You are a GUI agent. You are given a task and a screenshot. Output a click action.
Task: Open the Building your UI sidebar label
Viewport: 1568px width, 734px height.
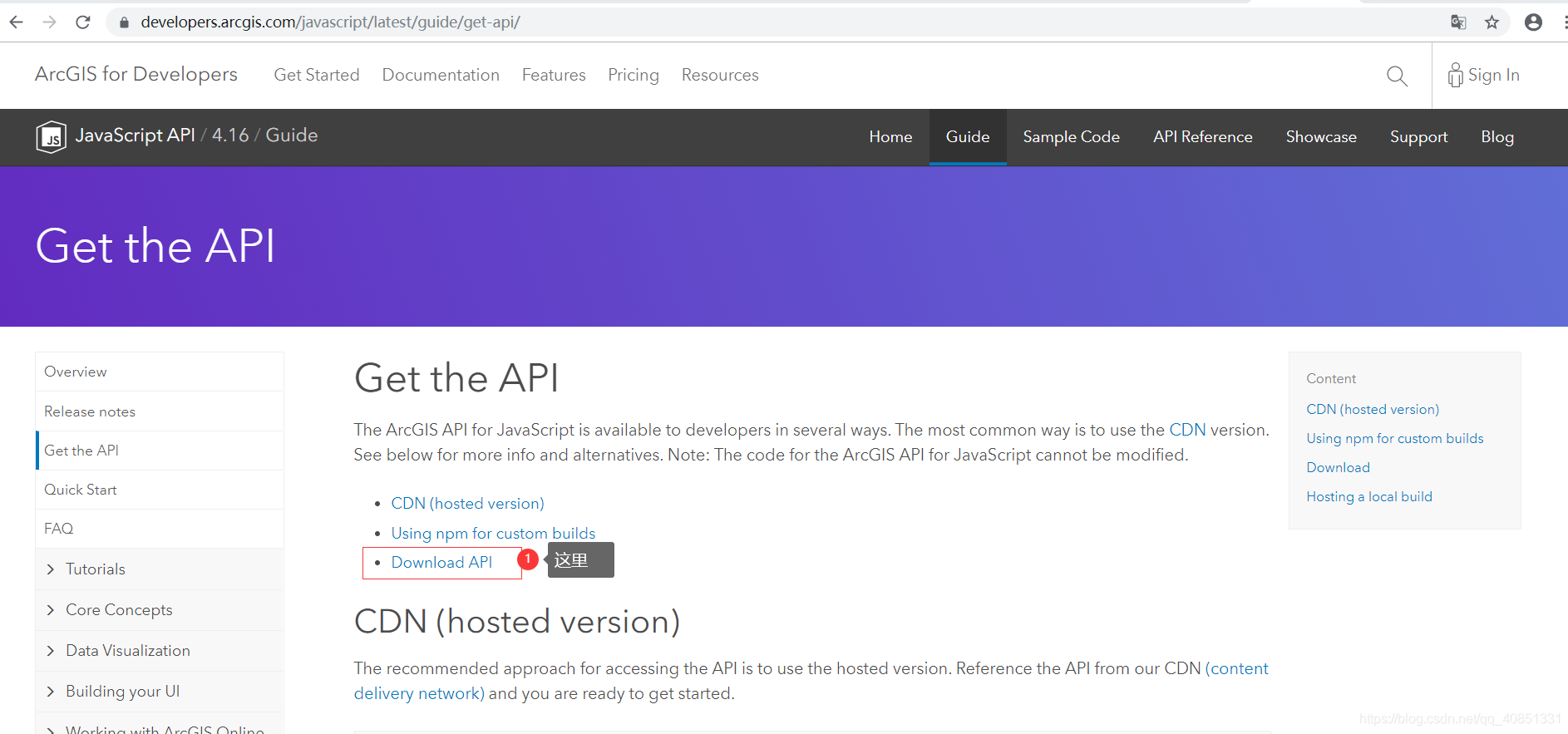123,692
